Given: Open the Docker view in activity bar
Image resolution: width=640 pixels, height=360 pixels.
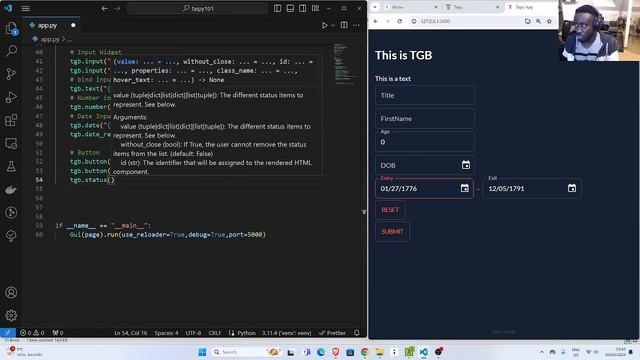Looking at the screenshot, I should (11, 189).
